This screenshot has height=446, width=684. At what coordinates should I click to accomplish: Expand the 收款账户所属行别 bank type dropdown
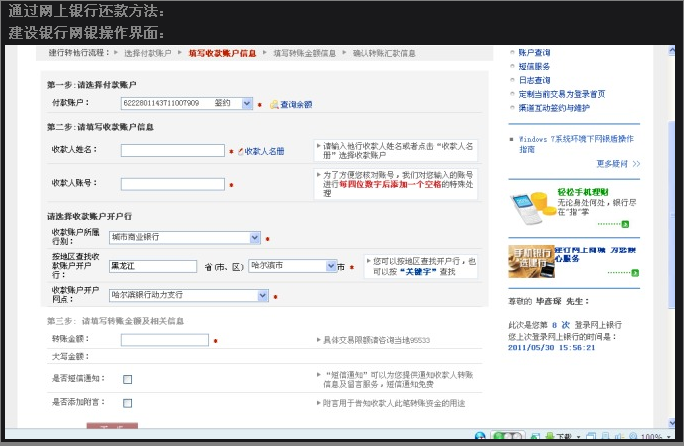pyautogui.click(x=255, y=238)
